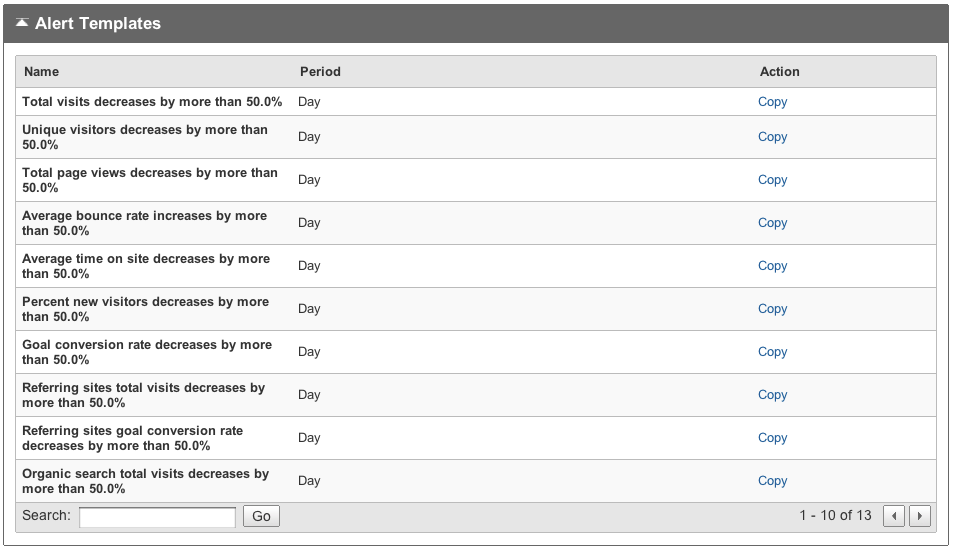
Task: Go to previous page arrow
Action: tap(893, 516)
